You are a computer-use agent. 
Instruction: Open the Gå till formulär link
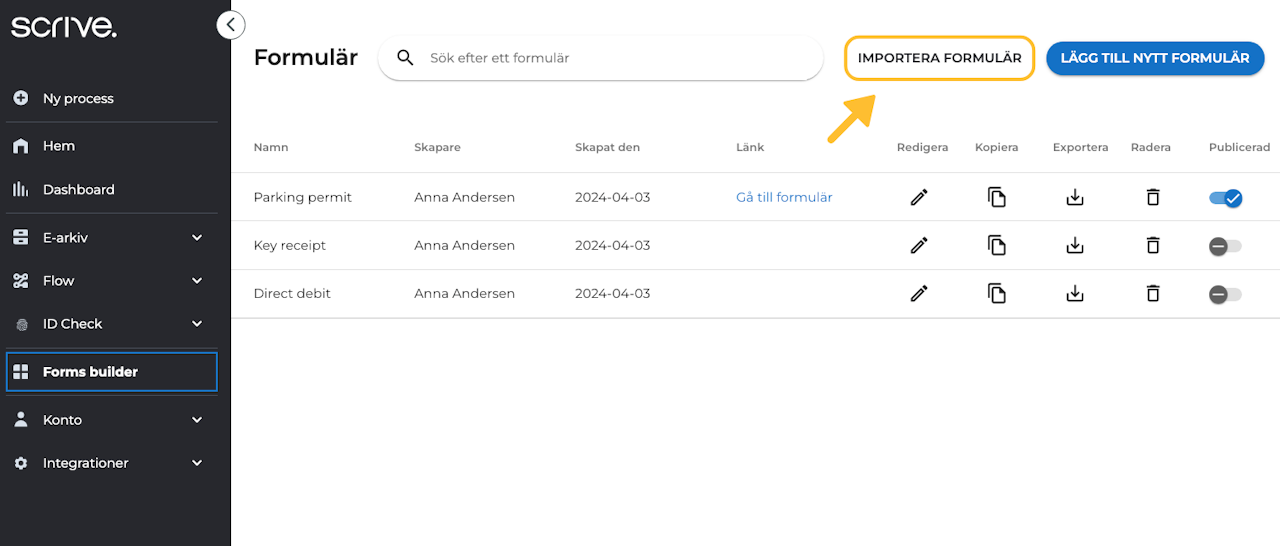pos(784,197)
